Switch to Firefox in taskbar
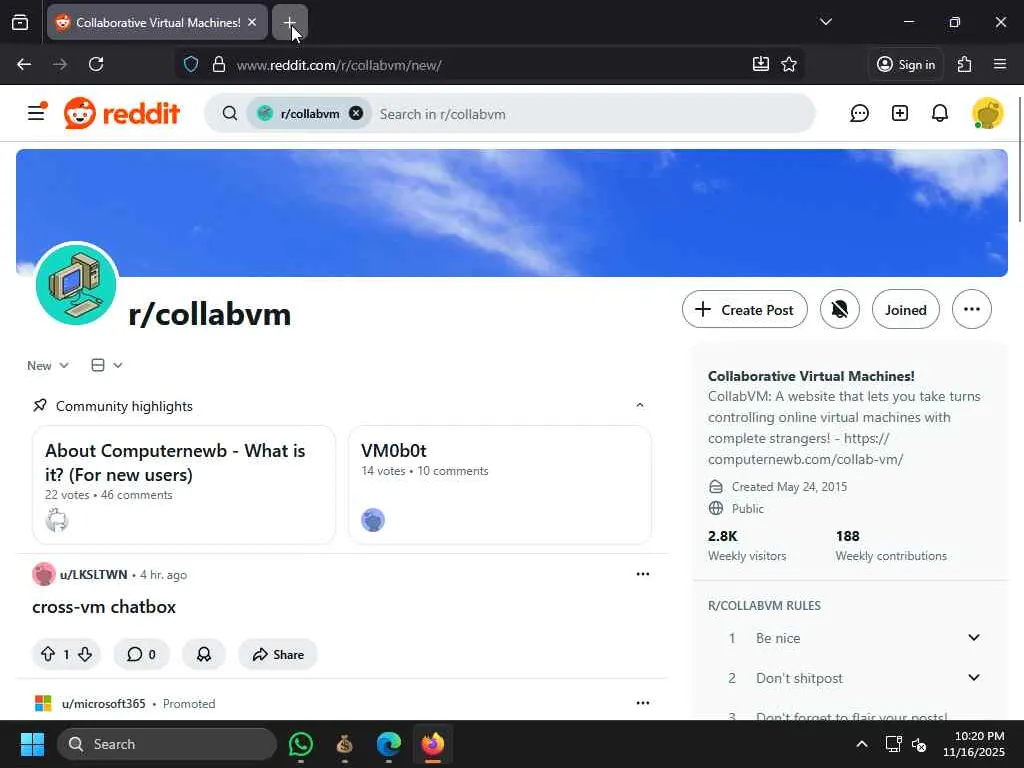The width and height of the screenshot is (1024, 768). click(x=432, y=744)
